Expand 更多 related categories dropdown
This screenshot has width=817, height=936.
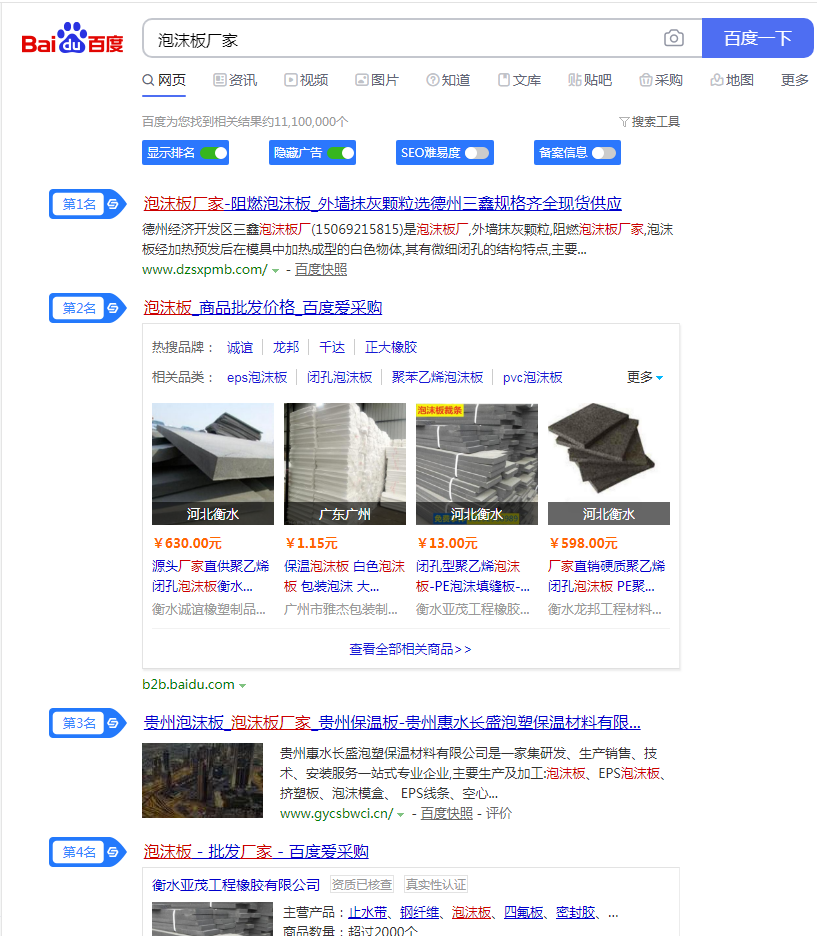coord(645,377)
